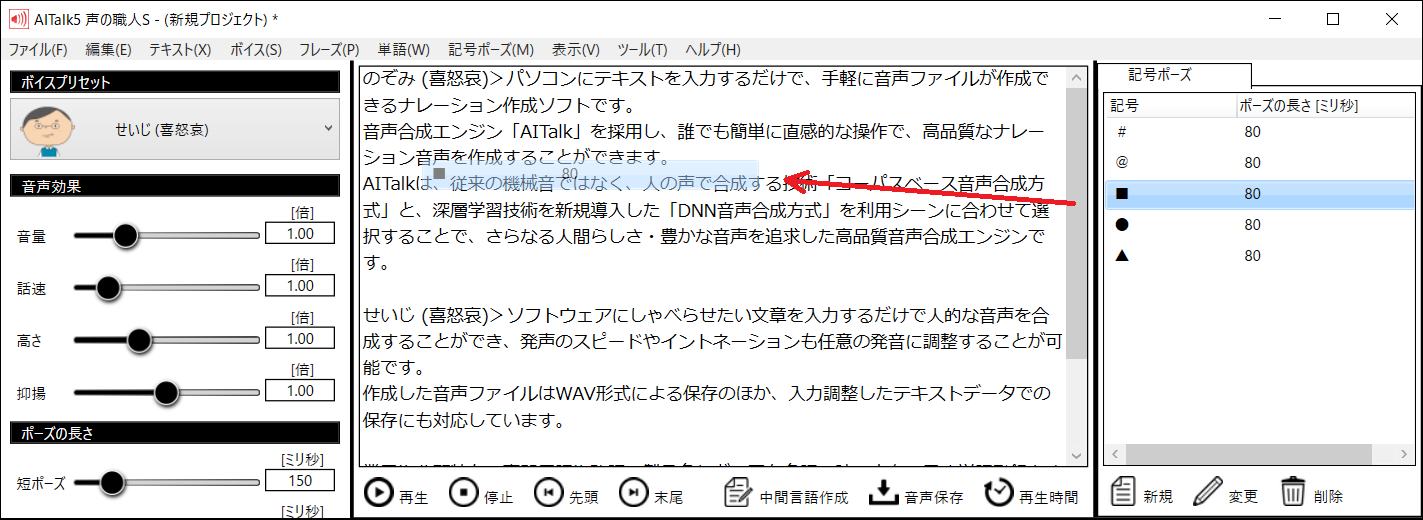Select the ■ square symbol row

pos(1260,194)
